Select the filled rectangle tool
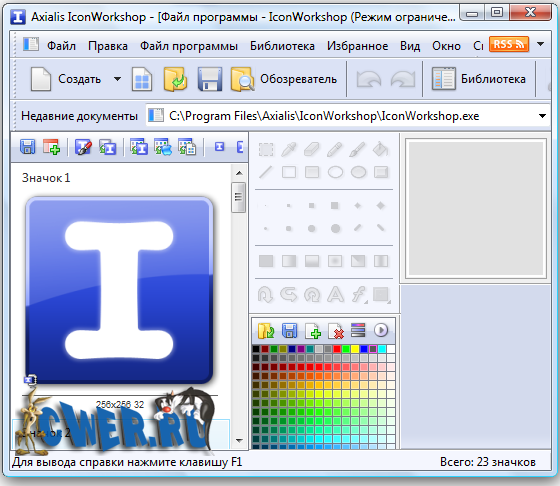This screenshot has height=486, width=560. pos(312,172)
